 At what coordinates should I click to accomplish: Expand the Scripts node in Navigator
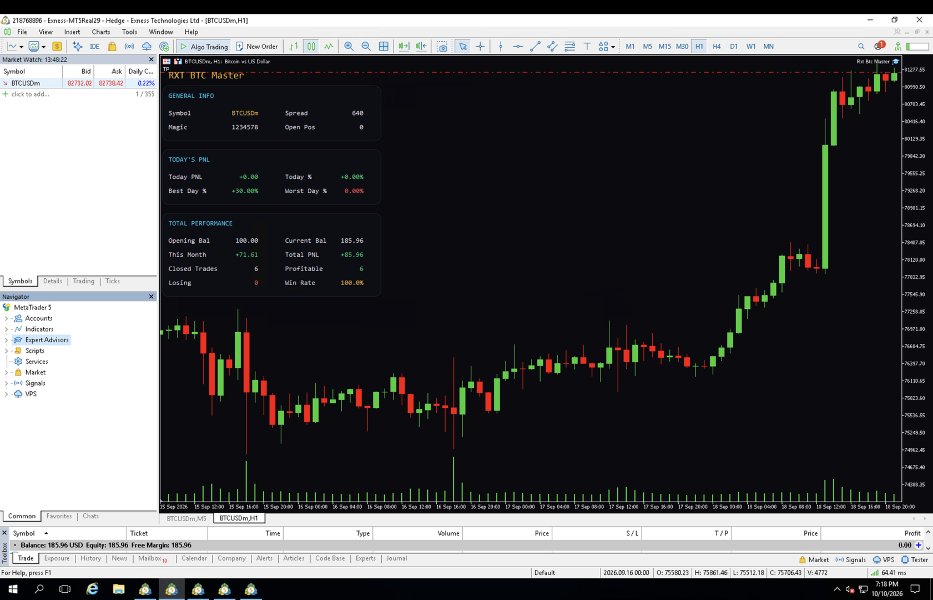pos(7,351)
